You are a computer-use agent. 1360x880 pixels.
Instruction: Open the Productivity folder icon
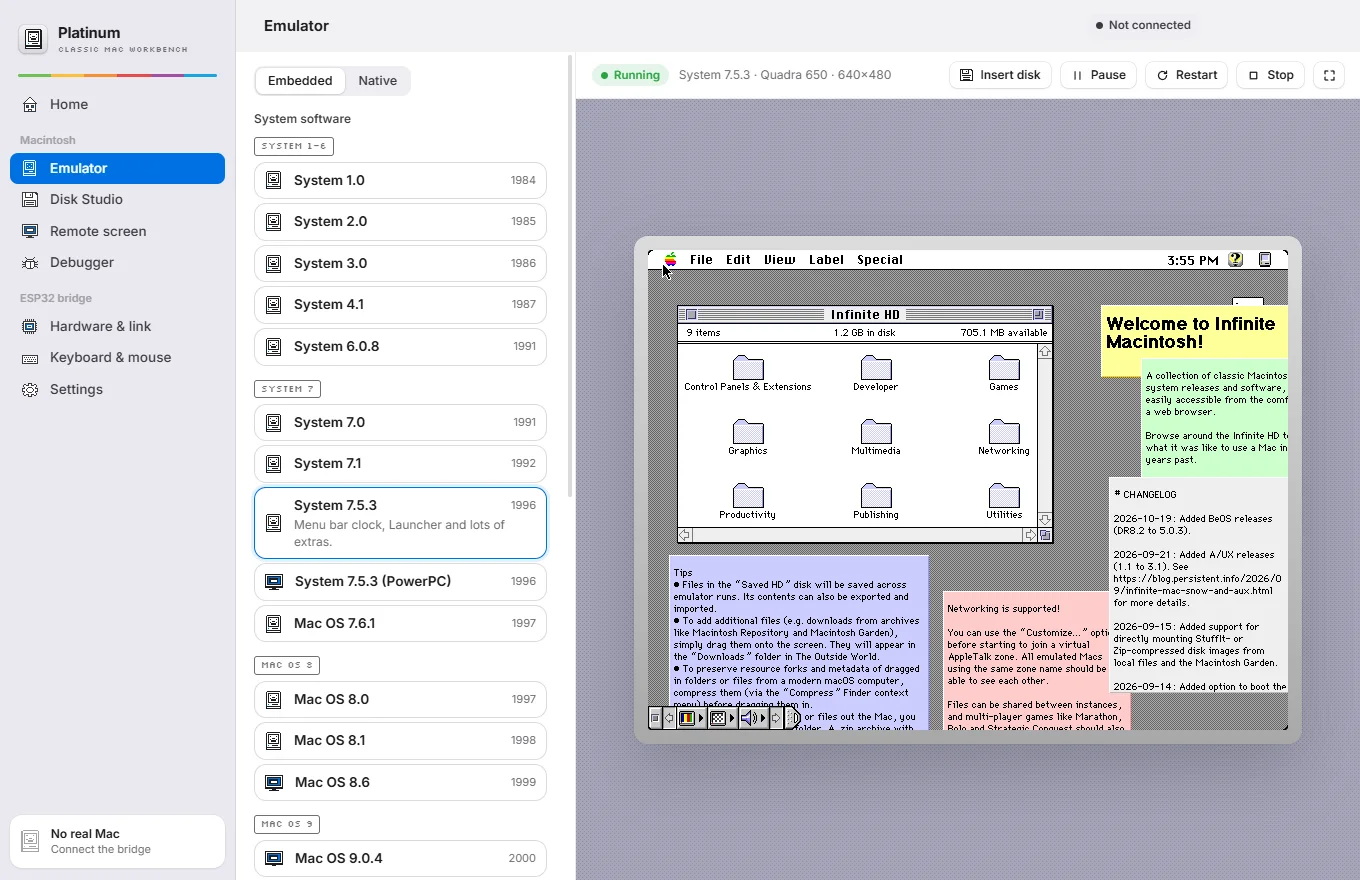748,496
